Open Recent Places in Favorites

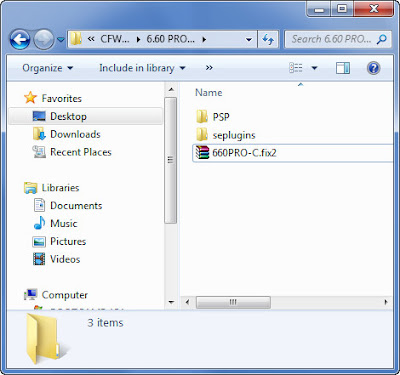pyautogui.click(x=81, y=152)
